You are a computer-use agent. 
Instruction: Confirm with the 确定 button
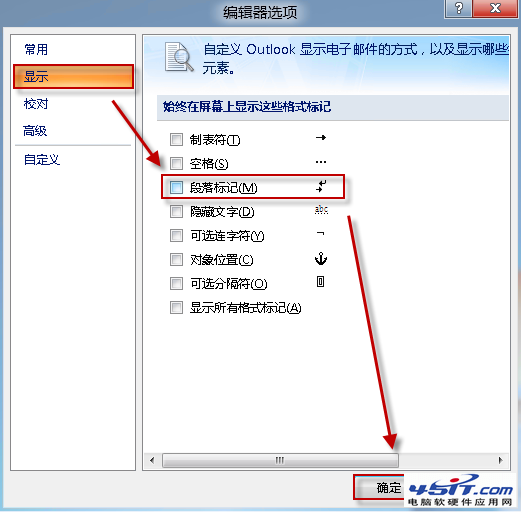[x=379, y=488]
